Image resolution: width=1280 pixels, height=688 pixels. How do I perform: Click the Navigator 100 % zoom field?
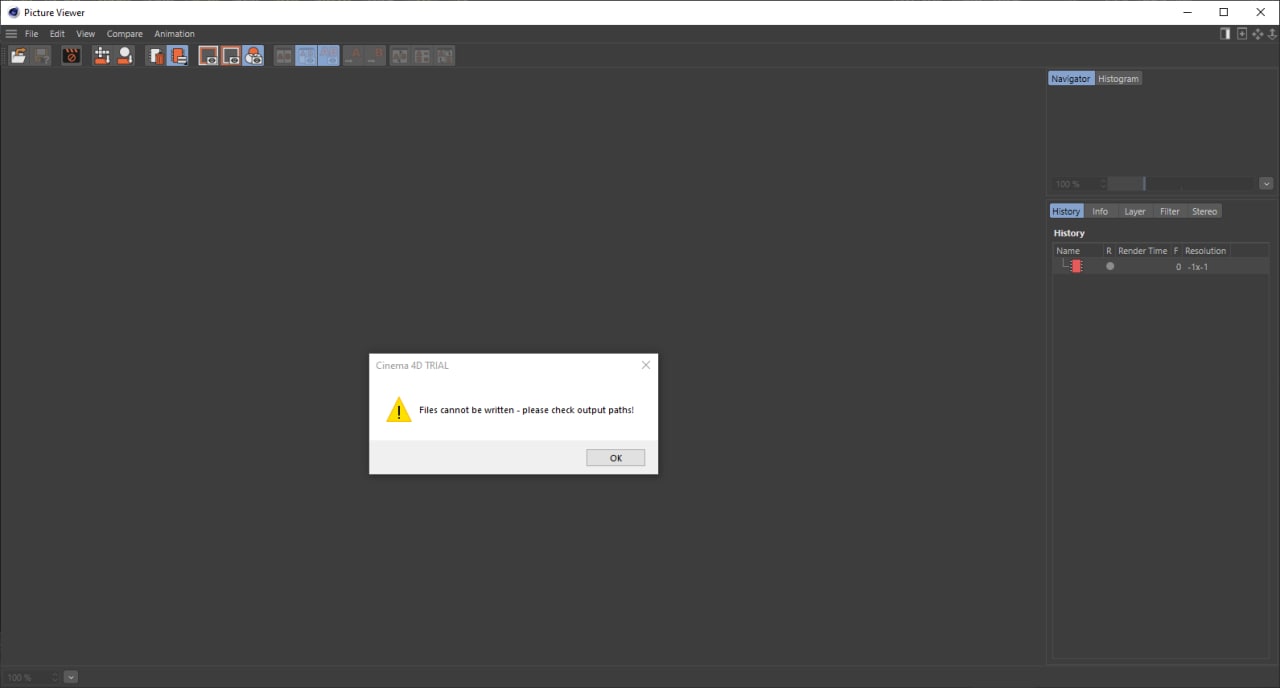(x=1075, y=184)
